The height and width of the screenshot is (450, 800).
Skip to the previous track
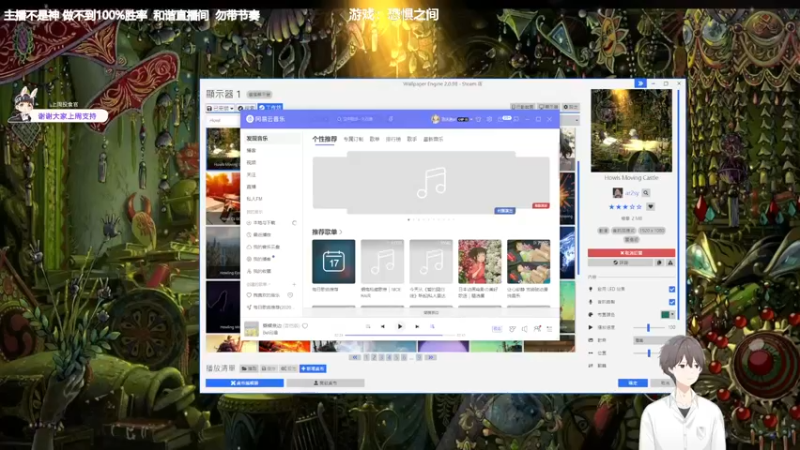[383, 327]
